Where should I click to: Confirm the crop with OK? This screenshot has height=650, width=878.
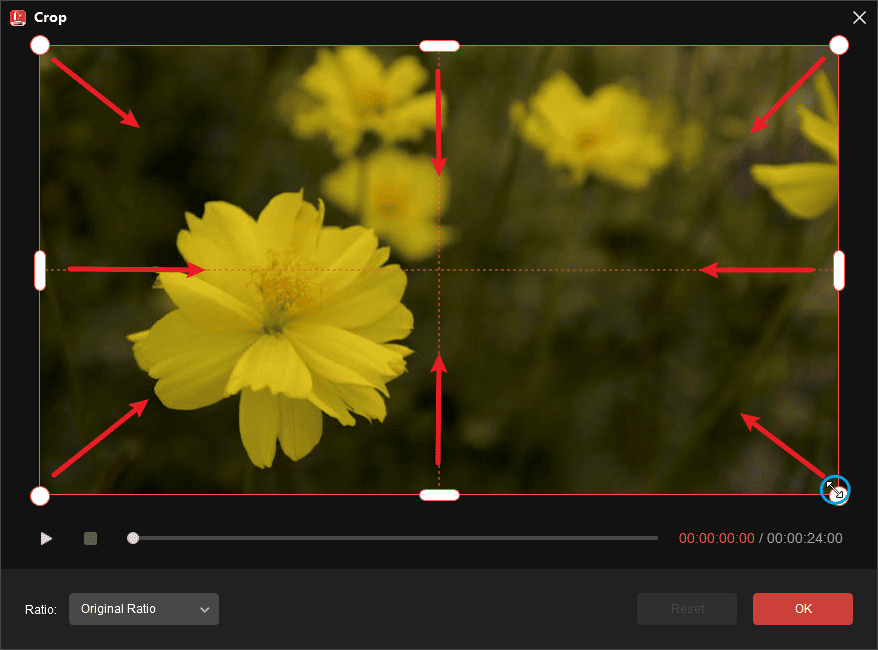pos(803,609)
